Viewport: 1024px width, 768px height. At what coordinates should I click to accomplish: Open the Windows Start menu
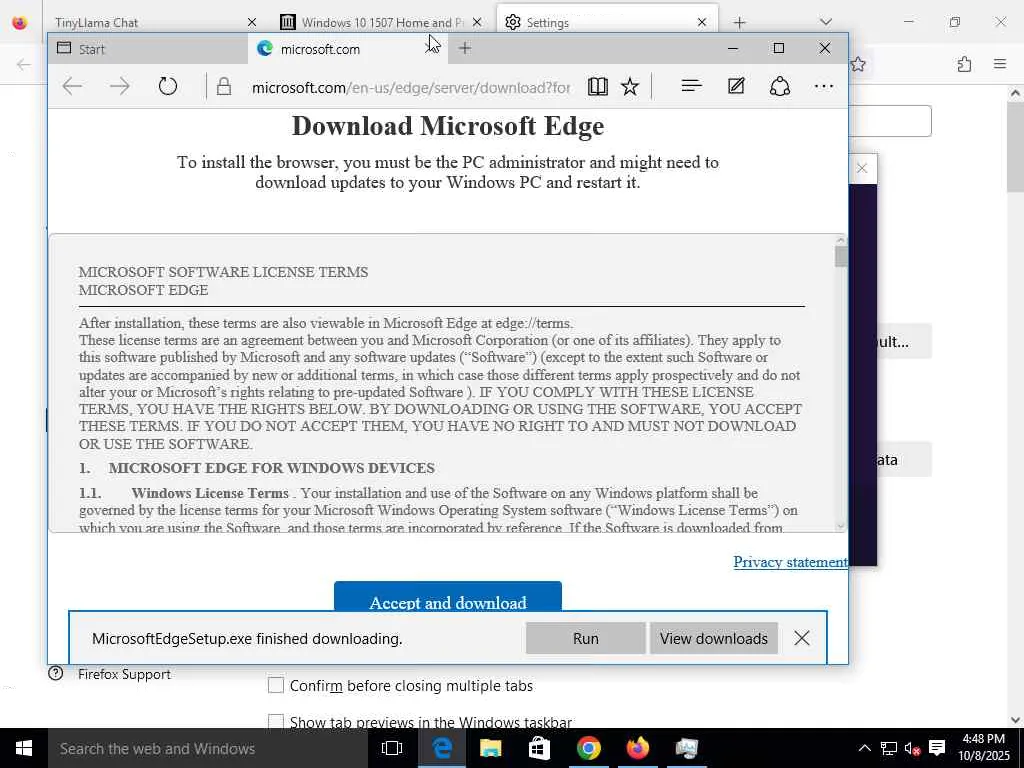pyautogui.click(x=24, y=748)
